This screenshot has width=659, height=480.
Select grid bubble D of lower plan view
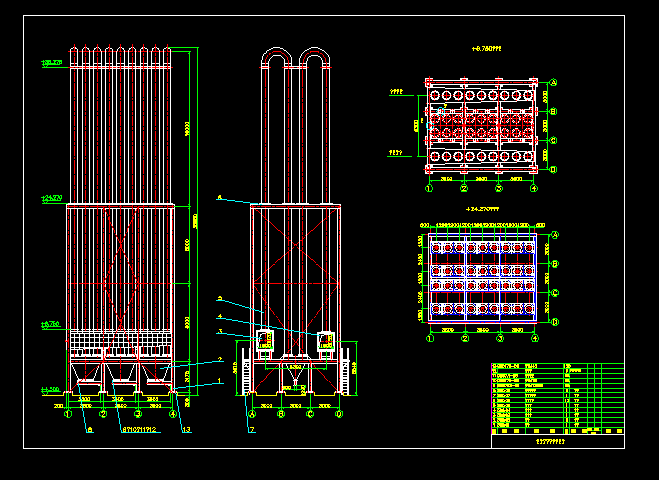coord(555,322)
